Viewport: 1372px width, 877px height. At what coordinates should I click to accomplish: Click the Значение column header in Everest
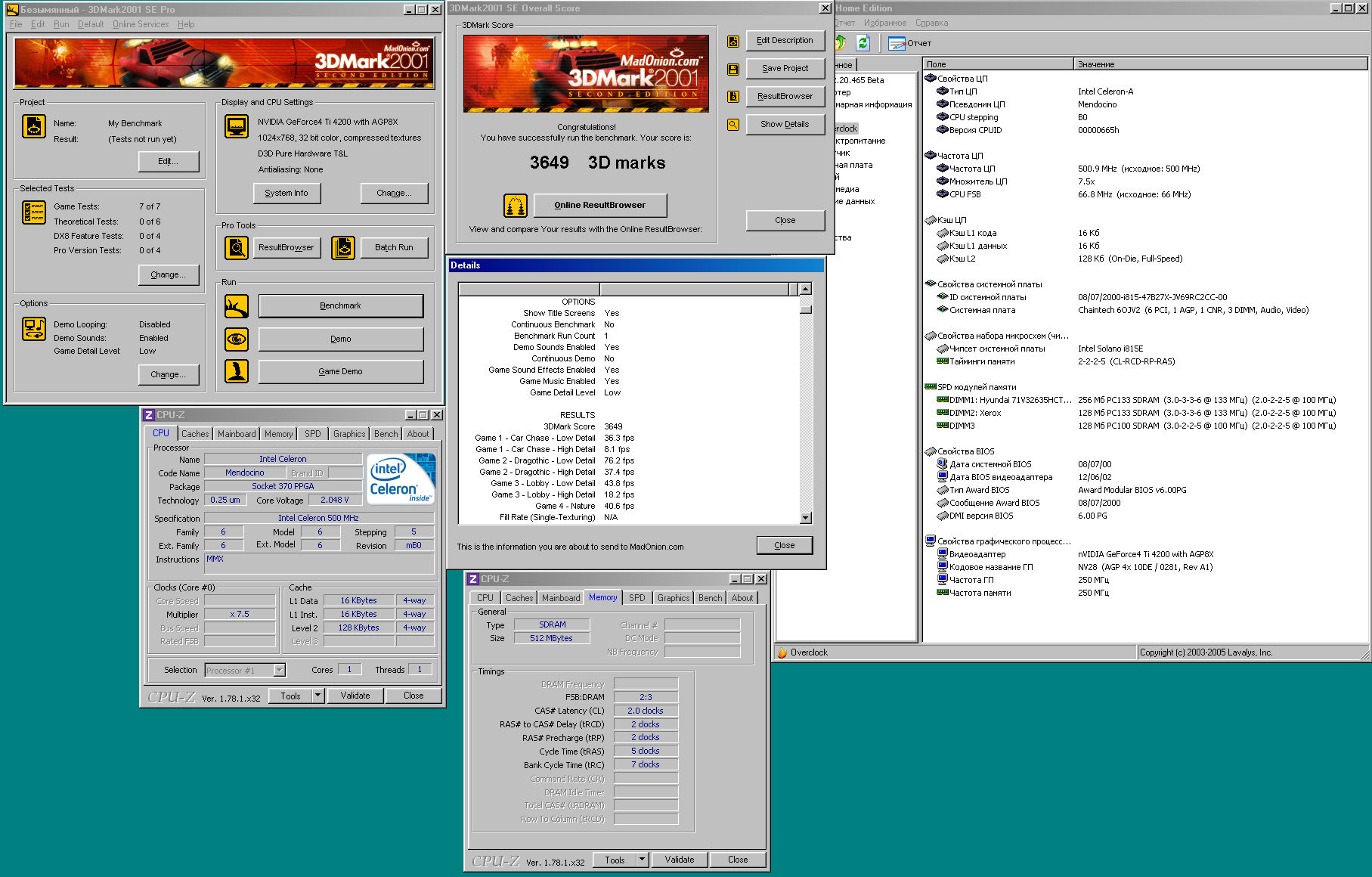tap(1220, 64)
